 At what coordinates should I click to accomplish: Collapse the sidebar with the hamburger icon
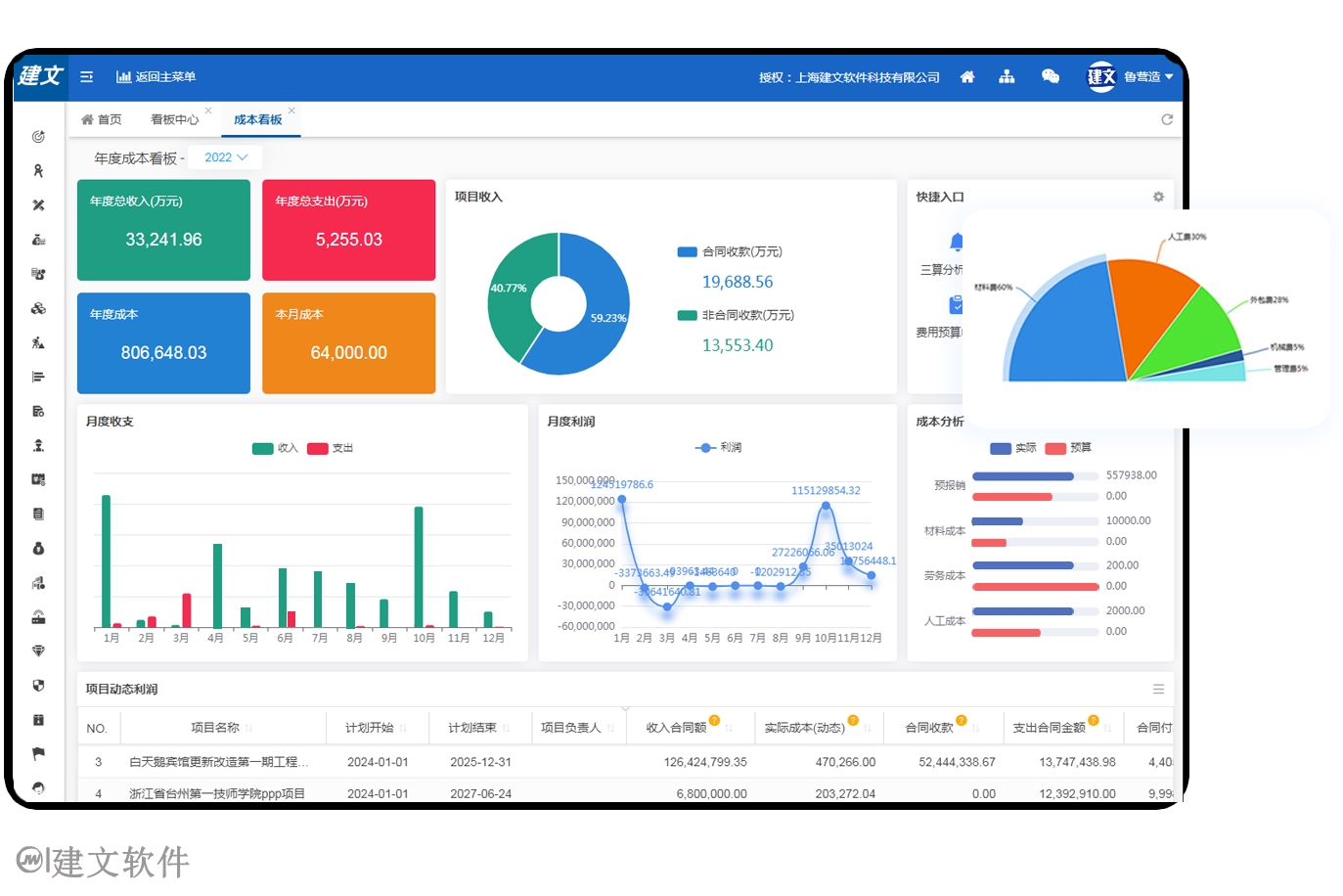coord(86,76)
